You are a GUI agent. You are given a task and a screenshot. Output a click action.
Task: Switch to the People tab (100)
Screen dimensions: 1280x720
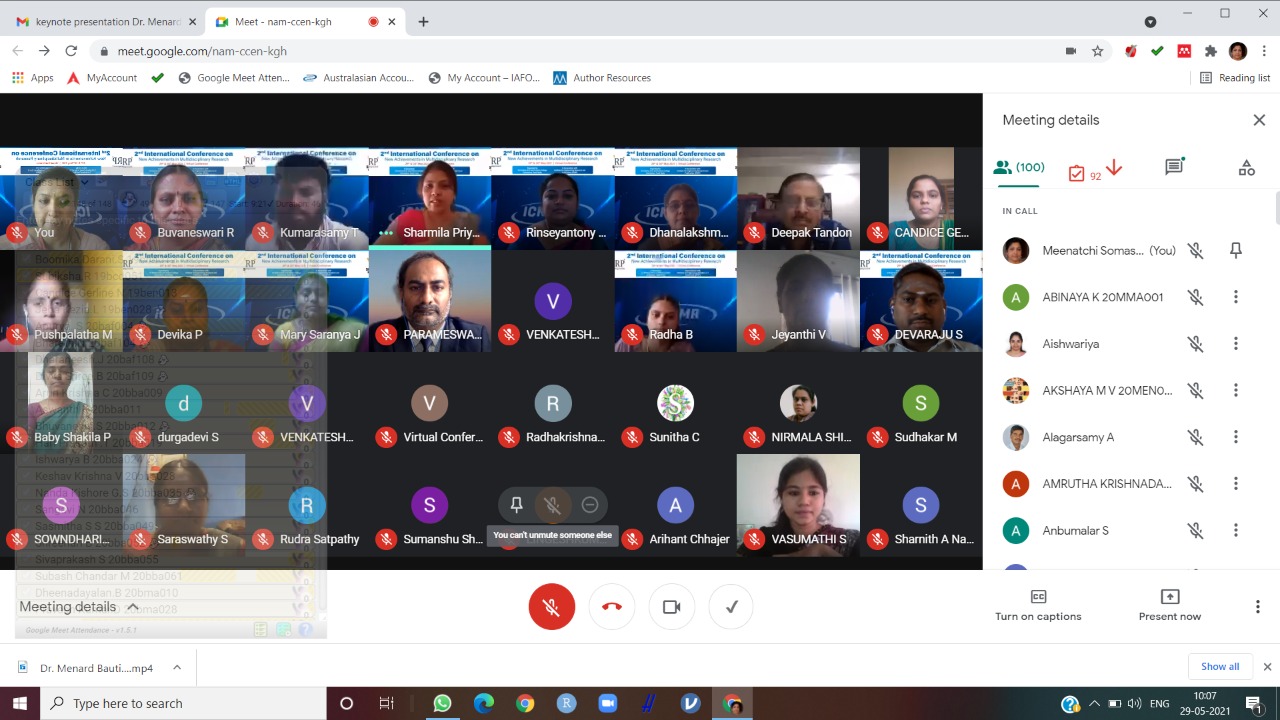click(1019, 168)
